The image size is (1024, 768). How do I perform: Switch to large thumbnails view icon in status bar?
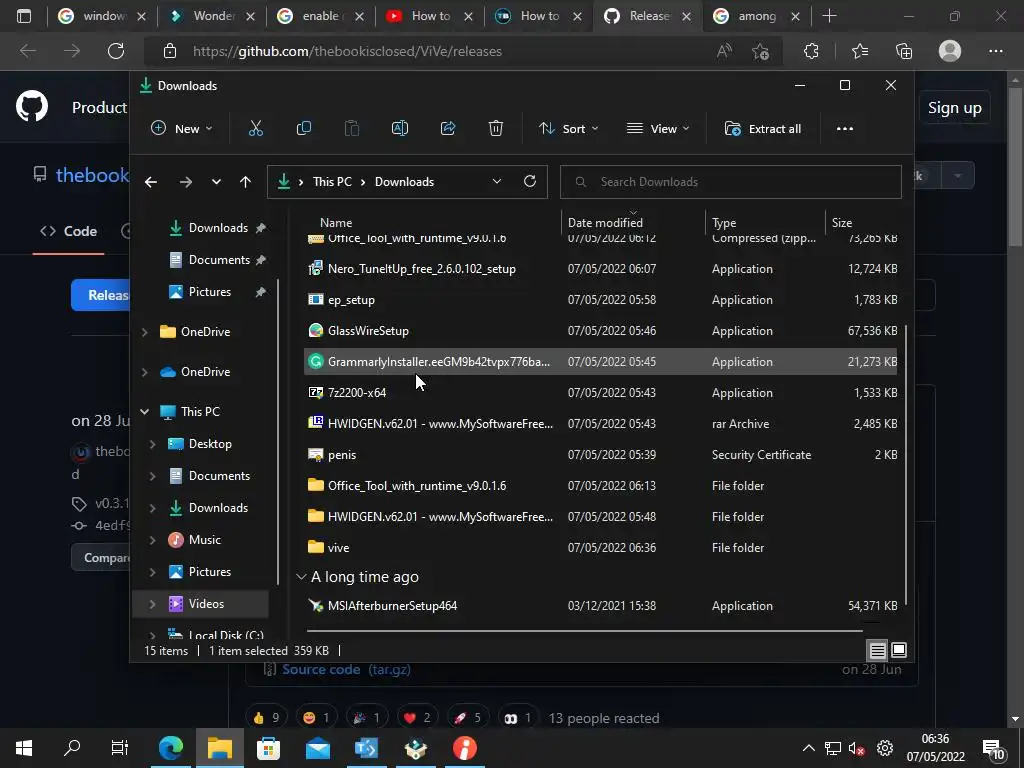tap(899, 650)
